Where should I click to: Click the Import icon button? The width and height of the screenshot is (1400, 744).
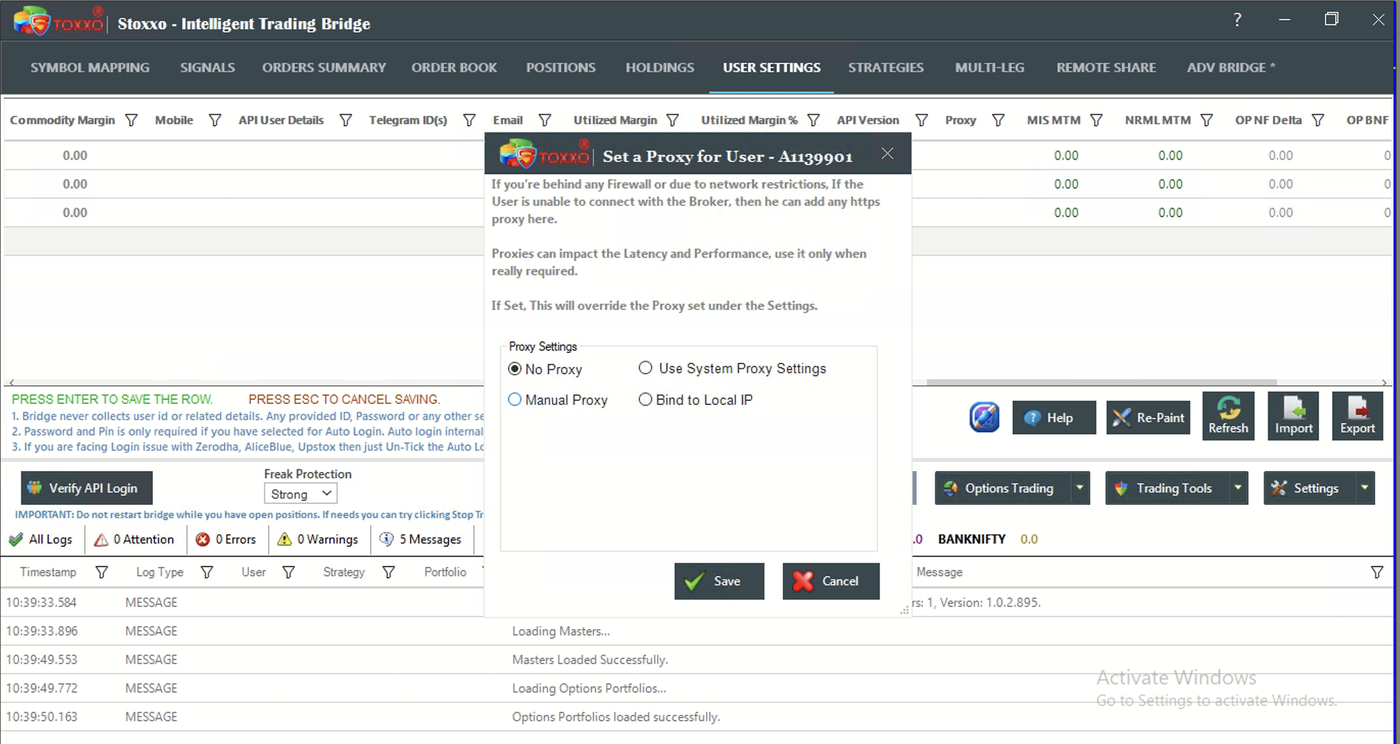pos(1293,416)
